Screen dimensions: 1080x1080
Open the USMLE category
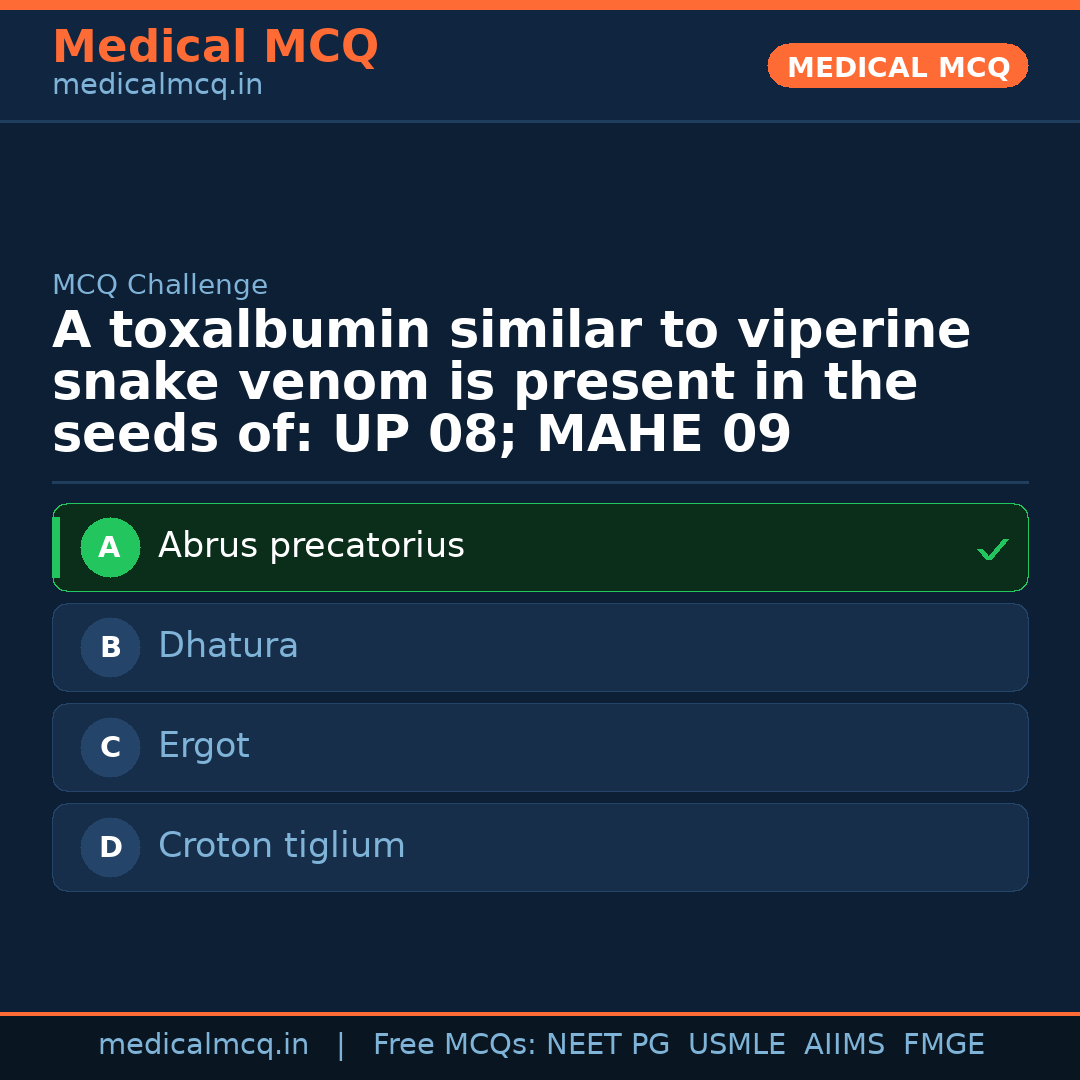click(737, 1044)
